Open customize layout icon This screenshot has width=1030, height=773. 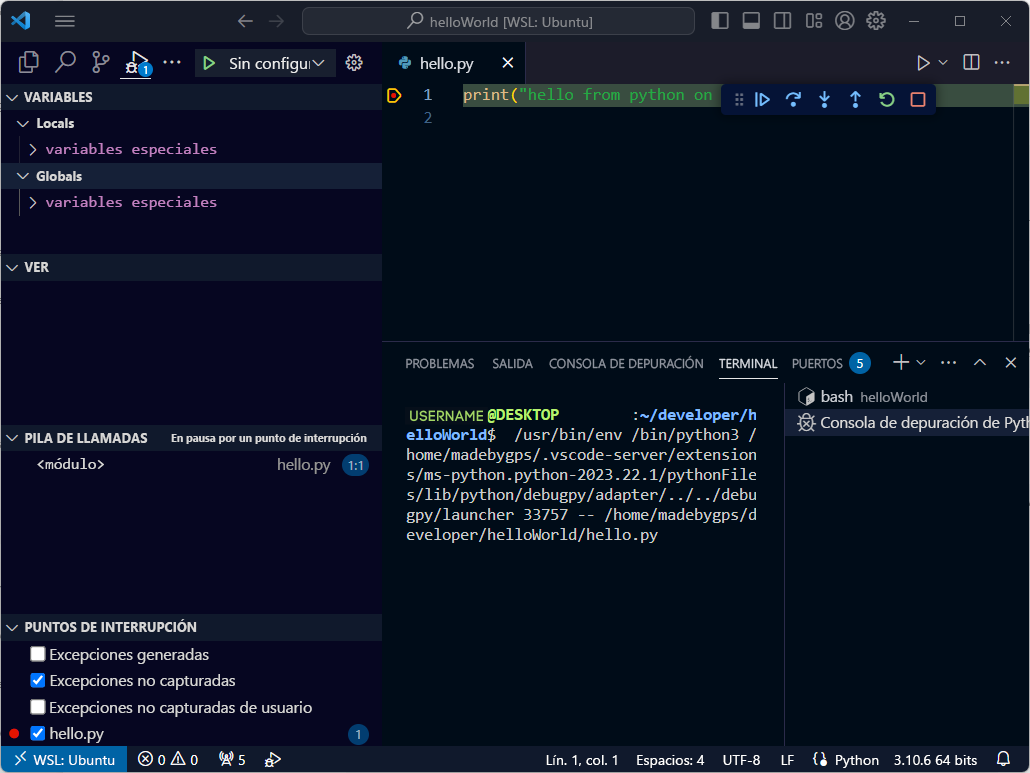pyautogui.click(x=814, y=21)
